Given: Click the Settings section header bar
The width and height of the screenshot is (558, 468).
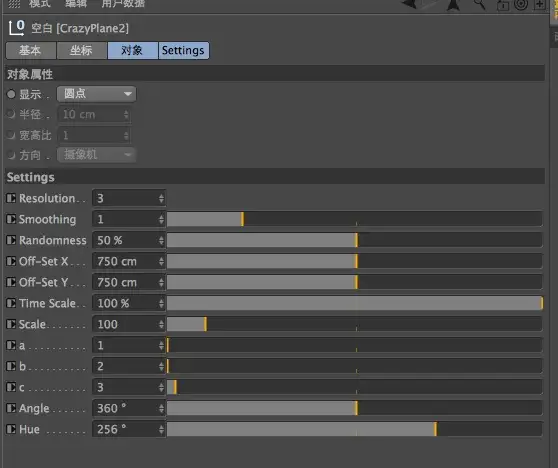Looking at the screenshot, I should [274, 177].
